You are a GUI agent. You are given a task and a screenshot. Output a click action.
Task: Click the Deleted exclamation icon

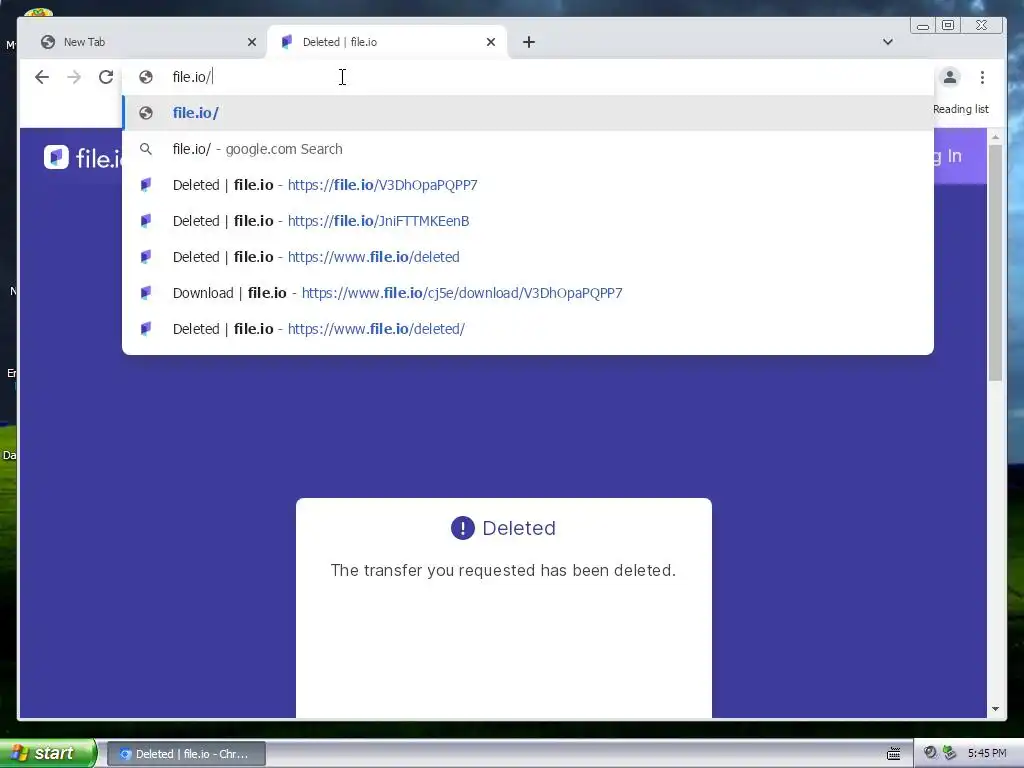[462, 528]
